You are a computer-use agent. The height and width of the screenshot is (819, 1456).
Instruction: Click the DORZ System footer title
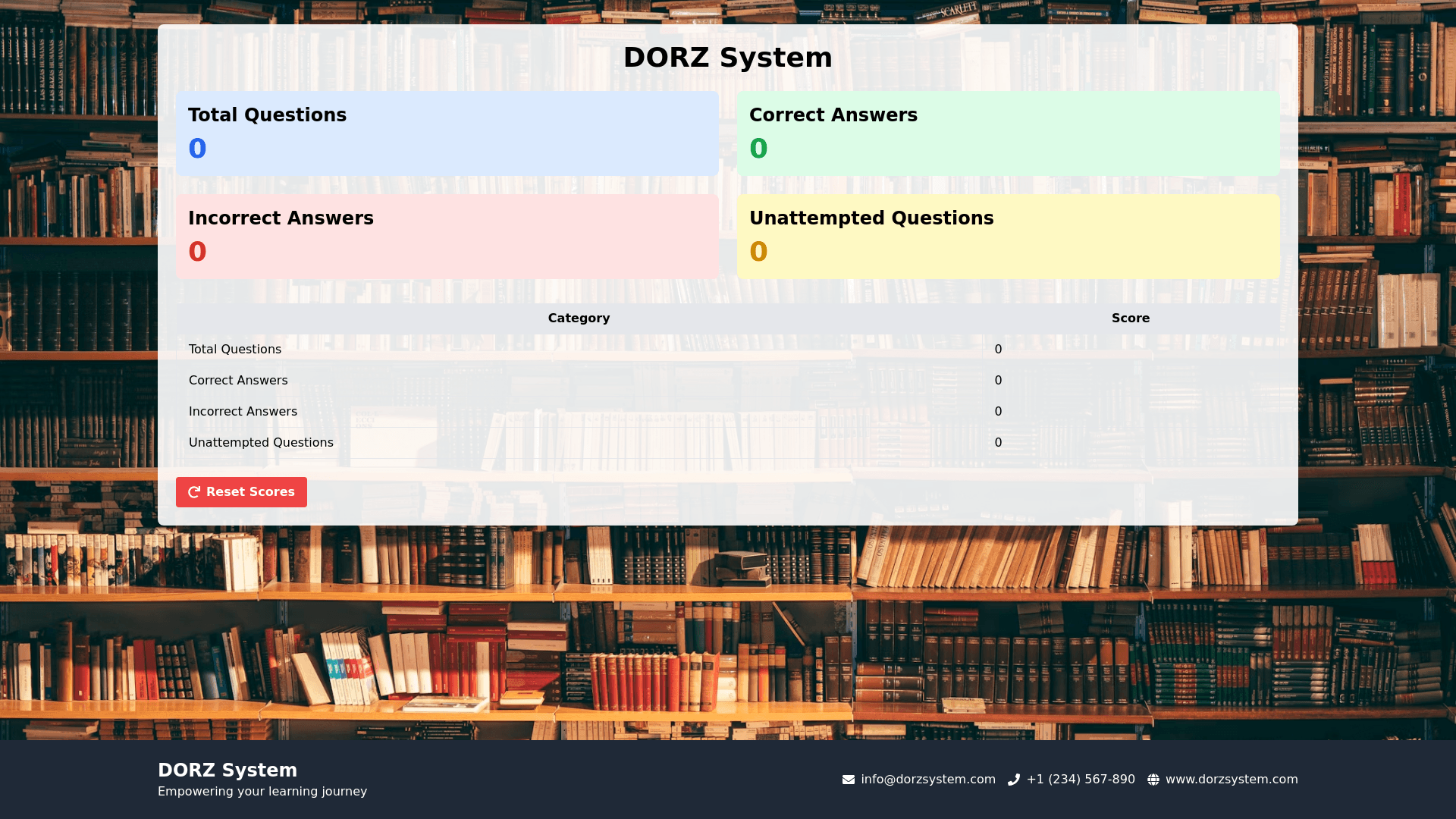(227, 770)
